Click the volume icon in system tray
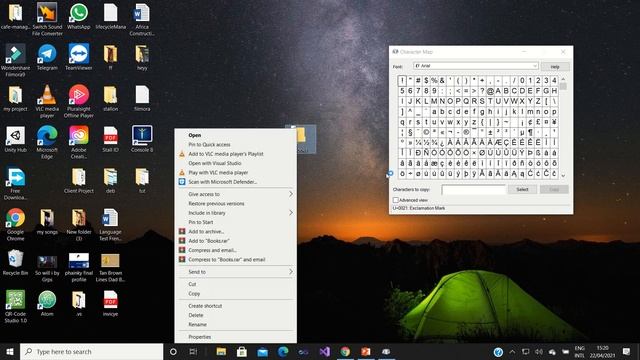 539,351
